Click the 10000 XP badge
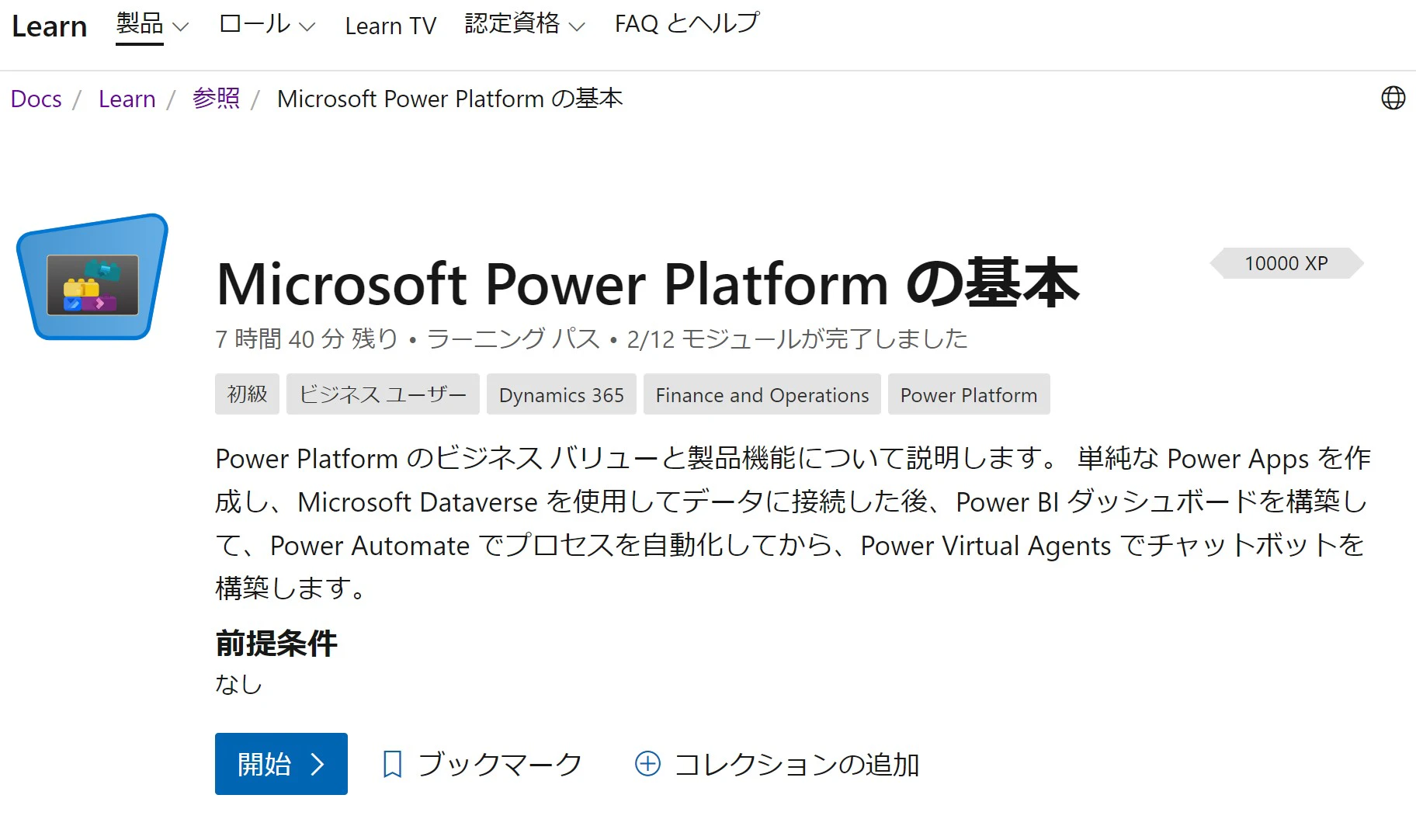This screenshot has height=840, width=1416. (1286, 263)
